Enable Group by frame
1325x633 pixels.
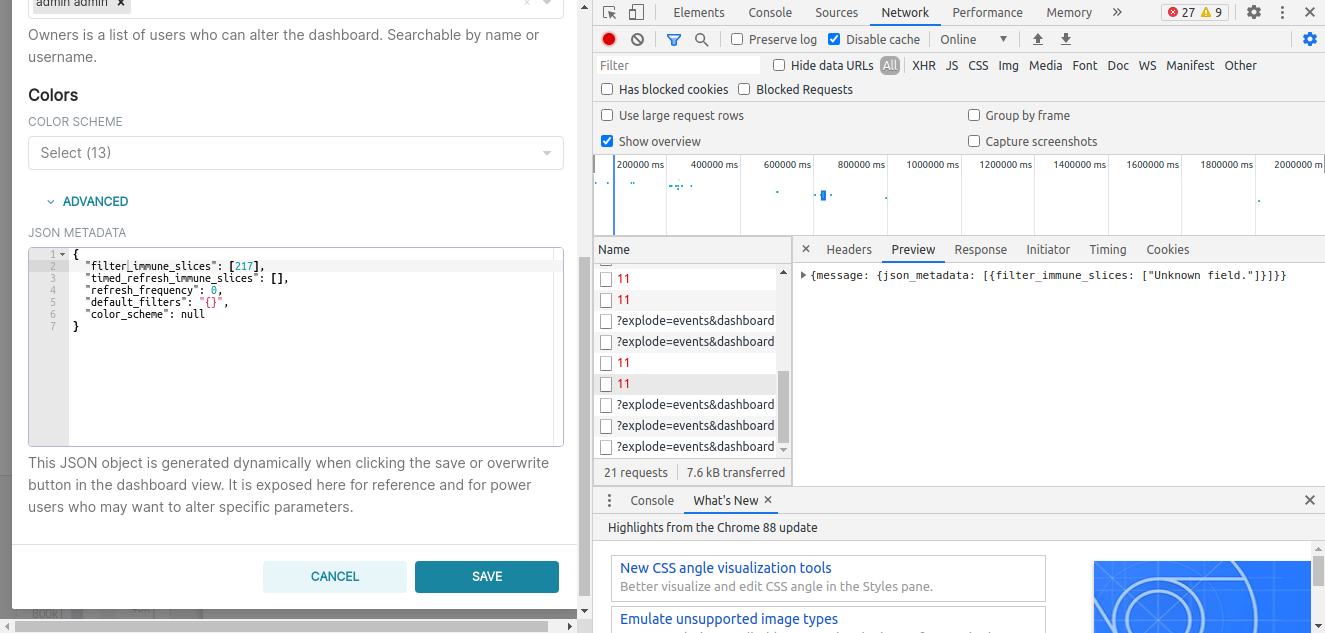pos(974,115)
